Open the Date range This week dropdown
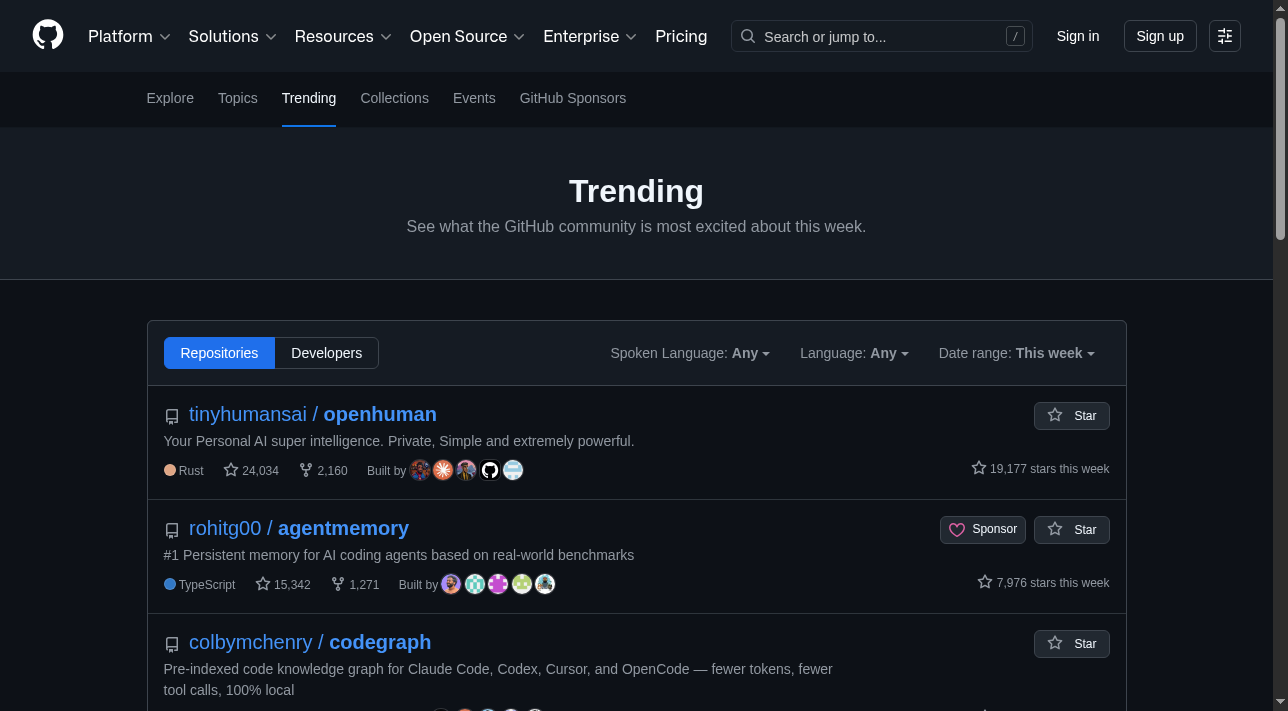Image resolution: width=1288 pixels, height=711 pixels. coord(1016,353)
